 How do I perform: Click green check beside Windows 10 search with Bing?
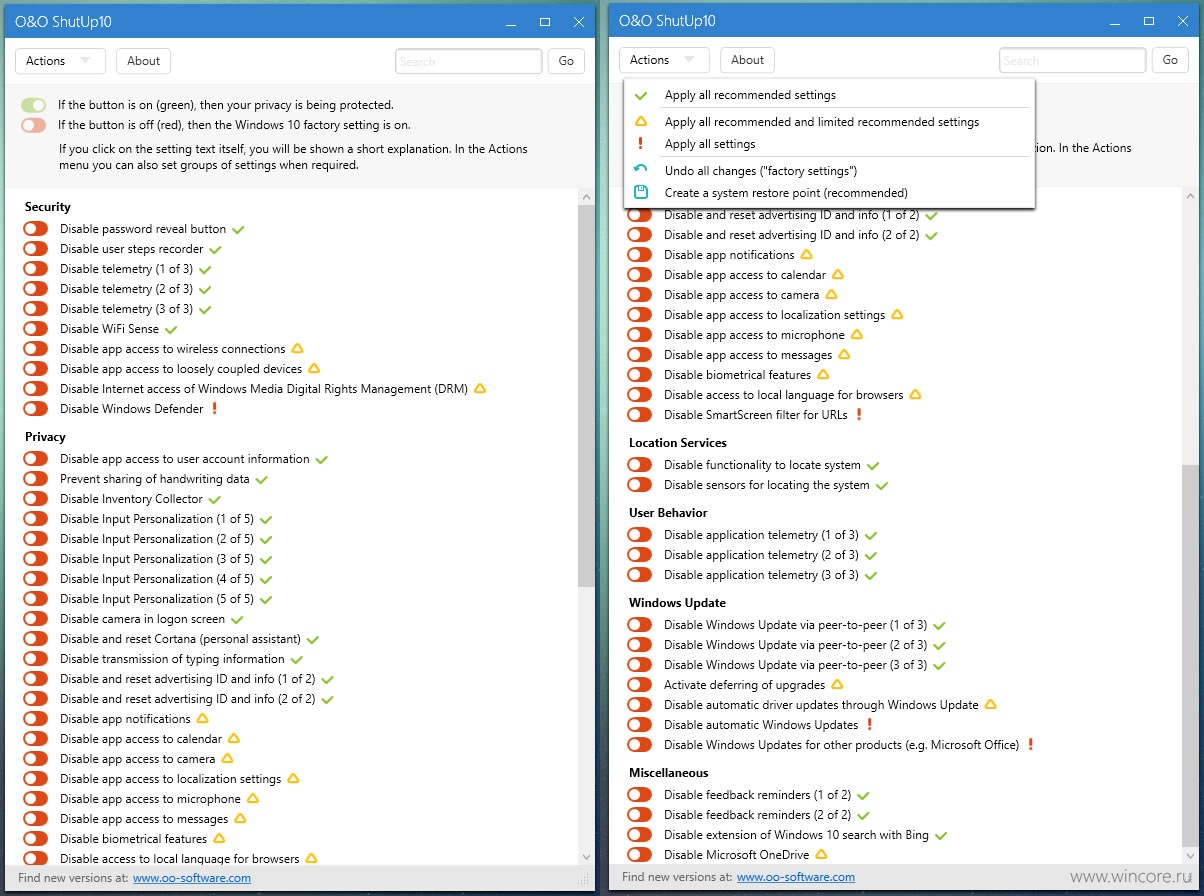click(941, 835)
